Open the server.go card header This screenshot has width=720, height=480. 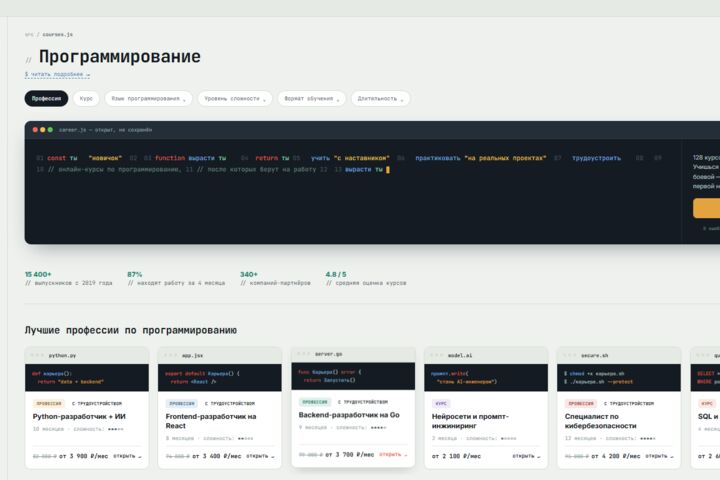(353, 354)
